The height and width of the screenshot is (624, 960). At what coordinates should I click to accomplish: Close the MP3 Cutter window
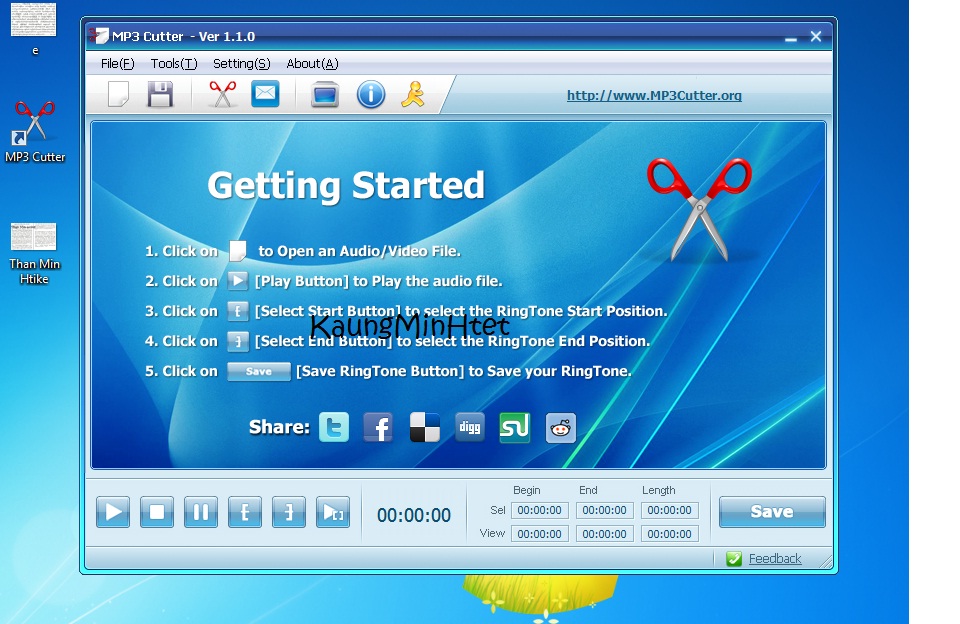coord(816,37)
